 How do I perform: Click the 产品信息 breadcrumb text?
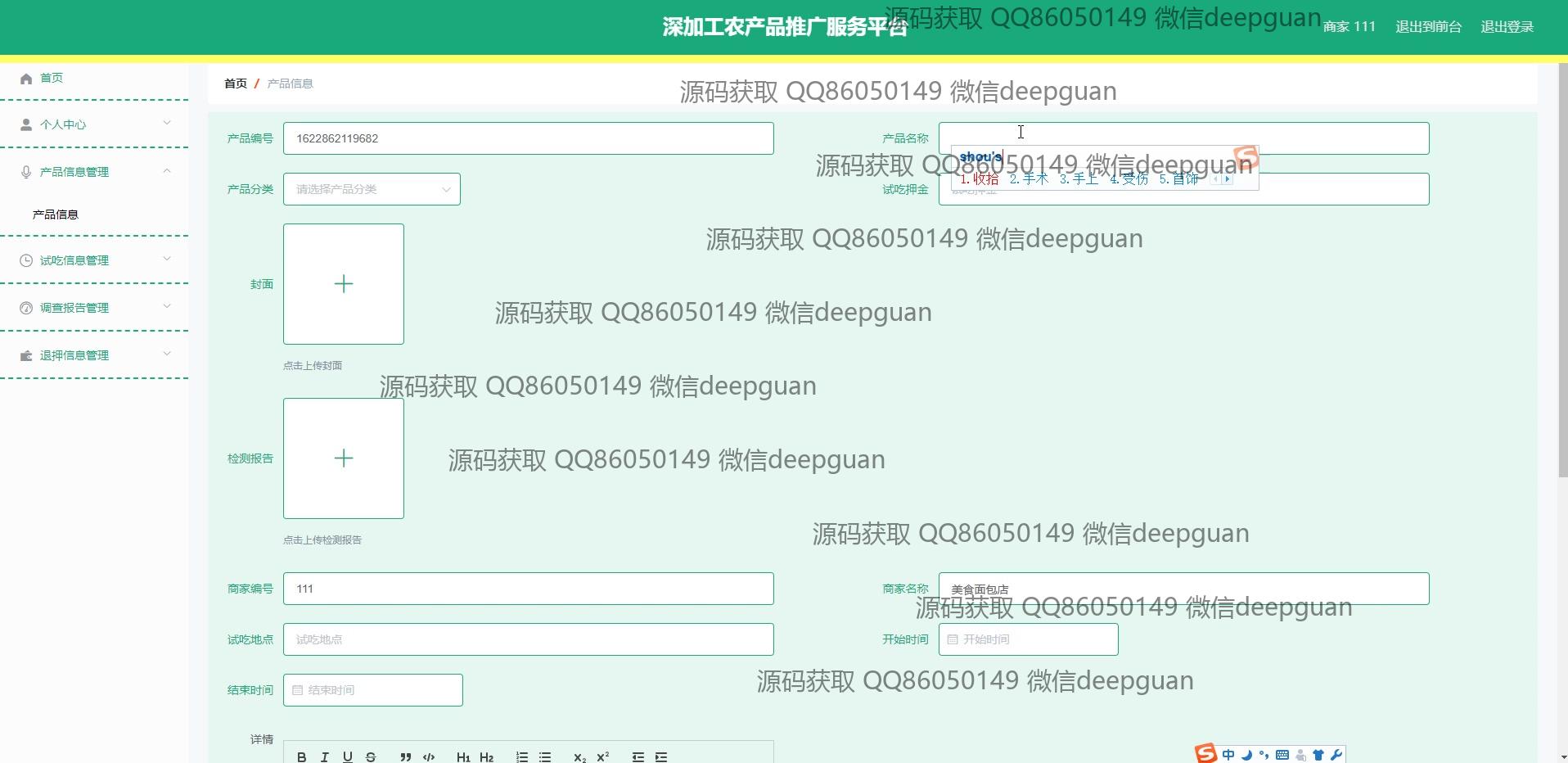290,84
